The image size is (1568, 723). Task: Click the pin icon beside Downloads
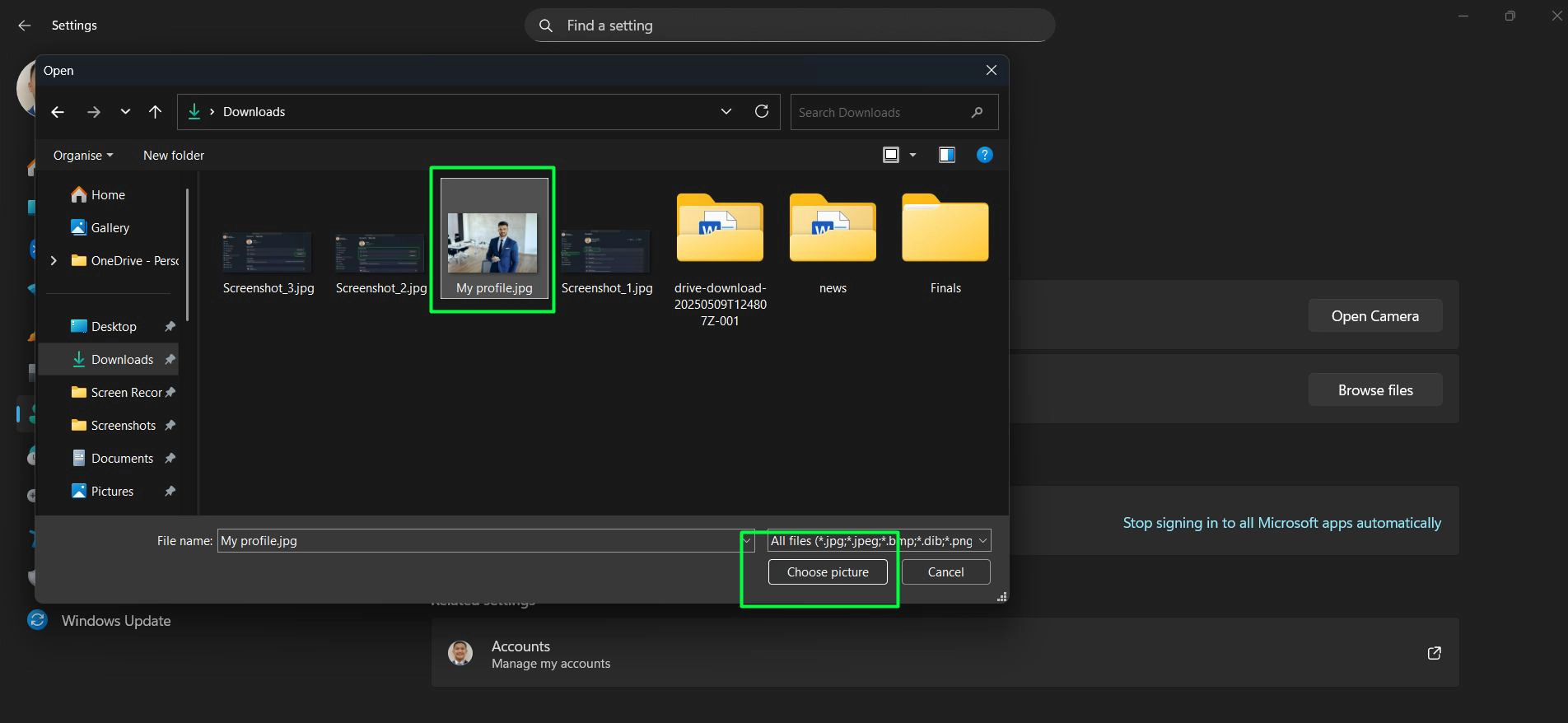(x=170, y=359)
